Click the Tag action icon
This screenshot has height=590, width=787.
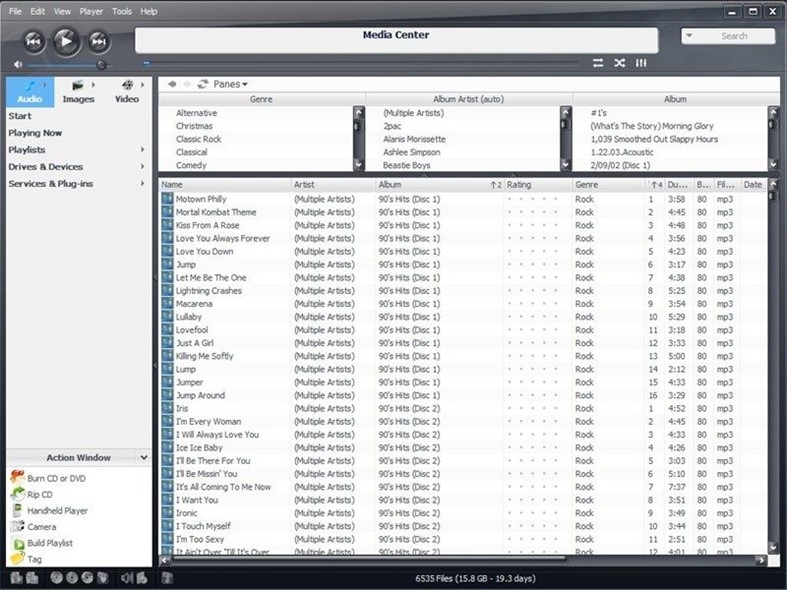click(x=18, y=558)
